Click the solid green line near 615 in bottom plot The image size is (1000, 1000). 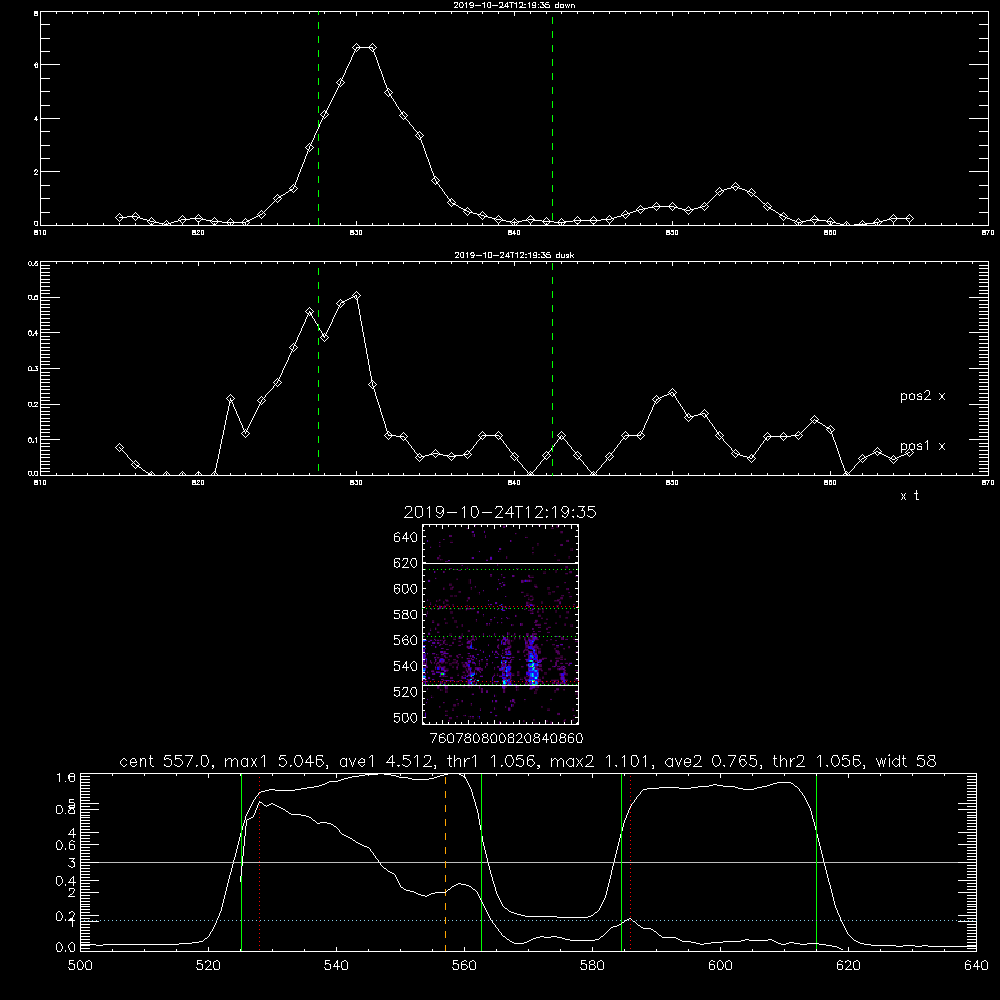(816, 862)
